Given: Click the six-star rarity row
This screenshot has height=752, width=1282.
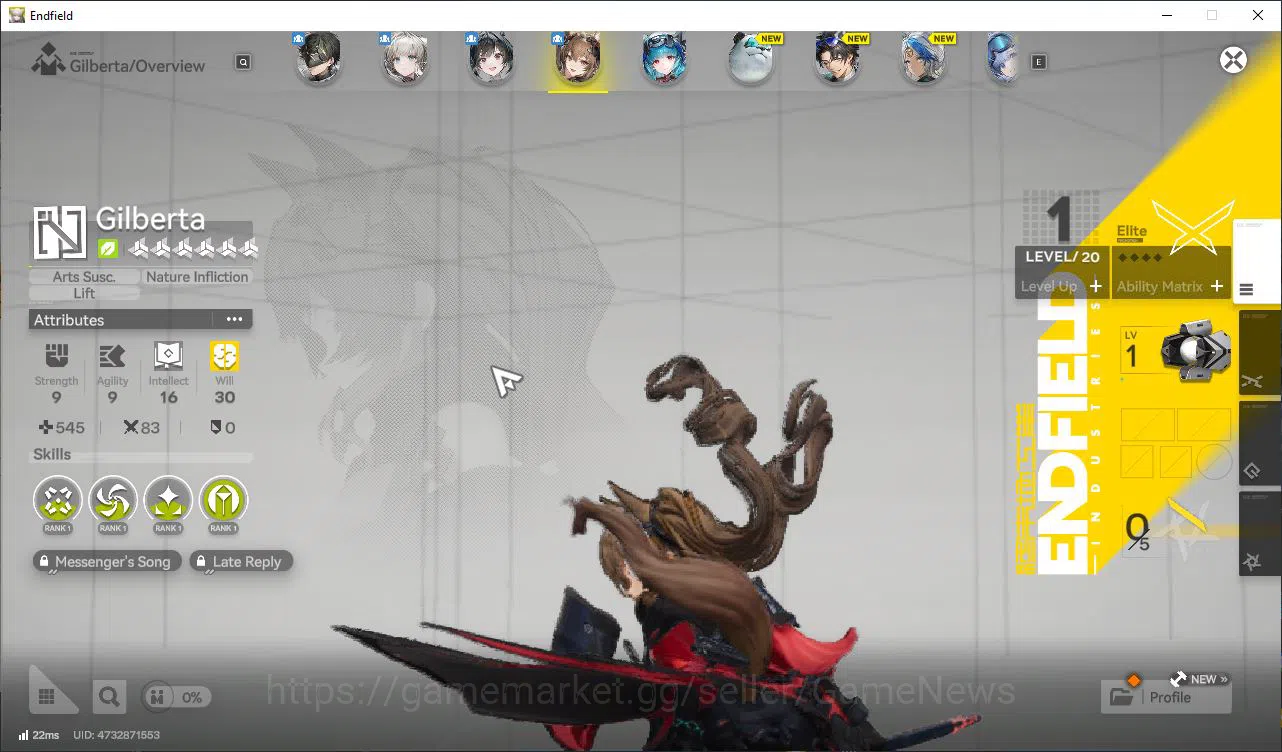Looking at the screenshot, I should 193,248.
